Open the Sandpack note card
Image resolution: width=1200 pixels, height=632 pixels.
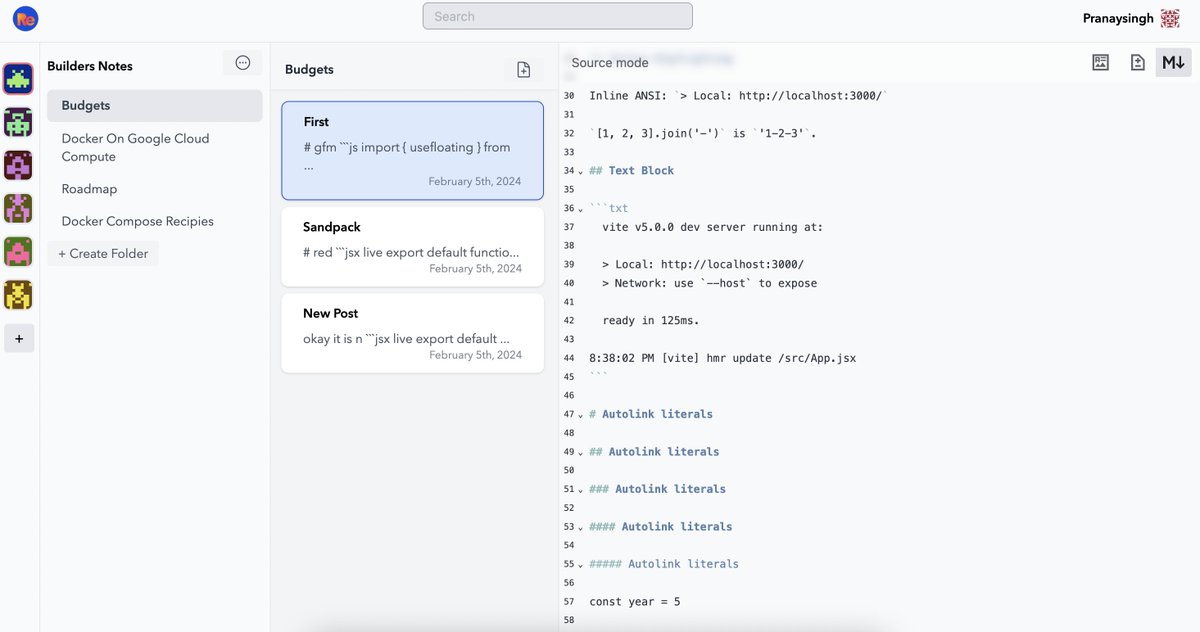[x=413, y=246]
